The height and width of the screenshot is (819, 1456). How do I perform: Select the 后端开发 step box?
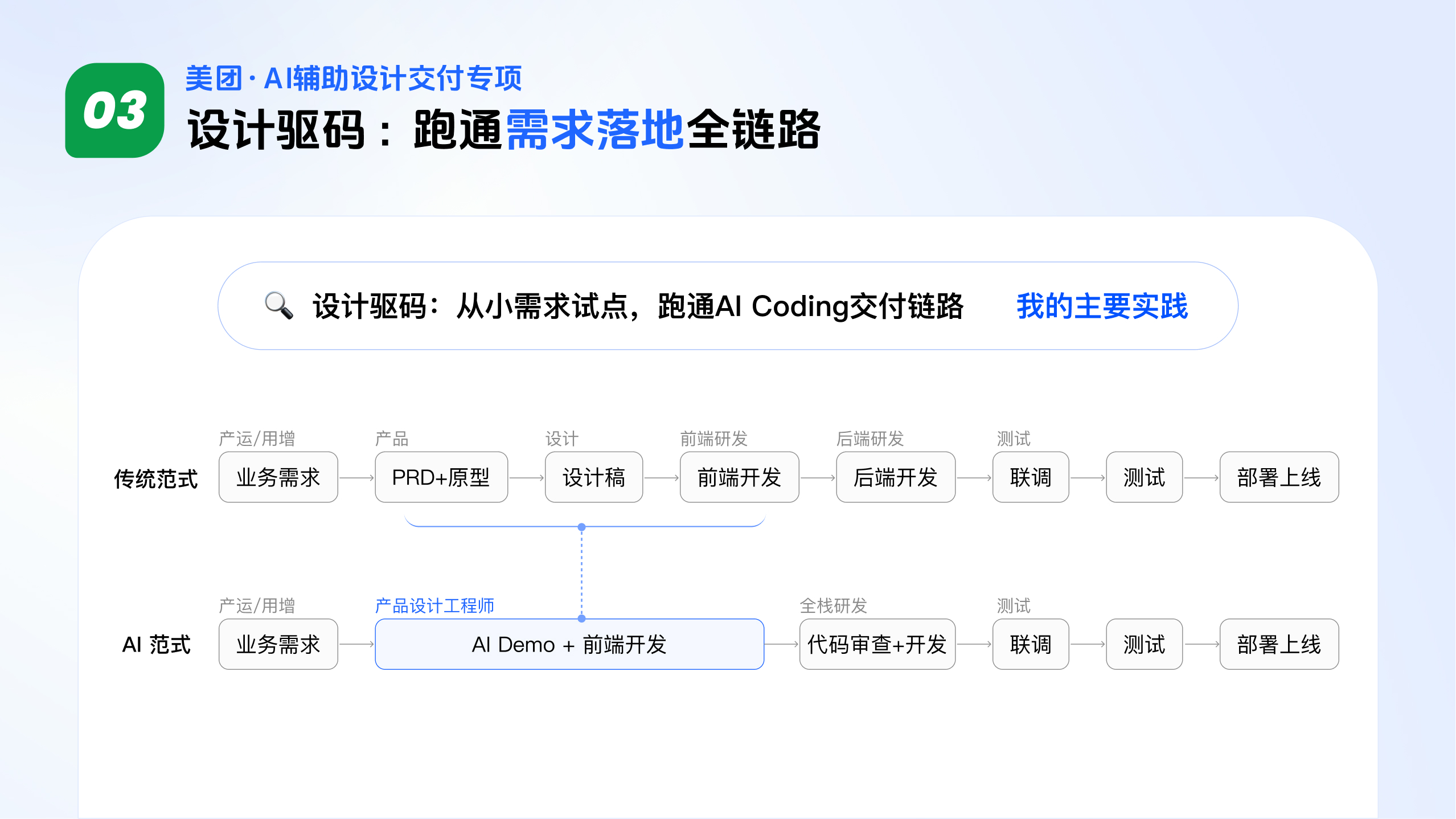[x=896, y=477]
